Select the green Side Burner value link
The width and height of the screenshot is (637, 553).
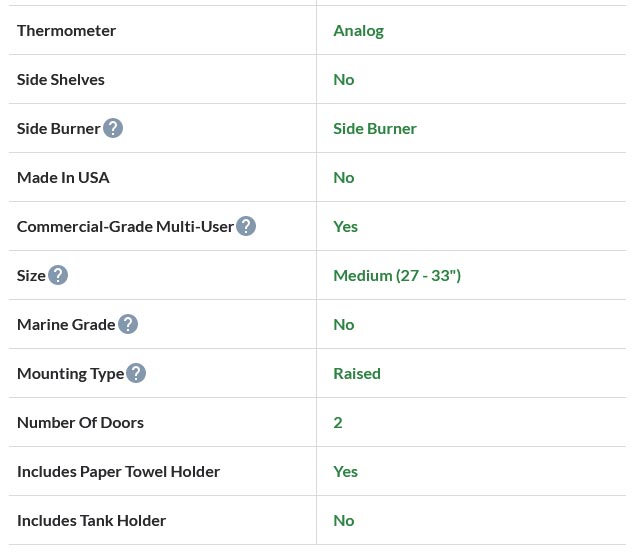tap(375, 128)
